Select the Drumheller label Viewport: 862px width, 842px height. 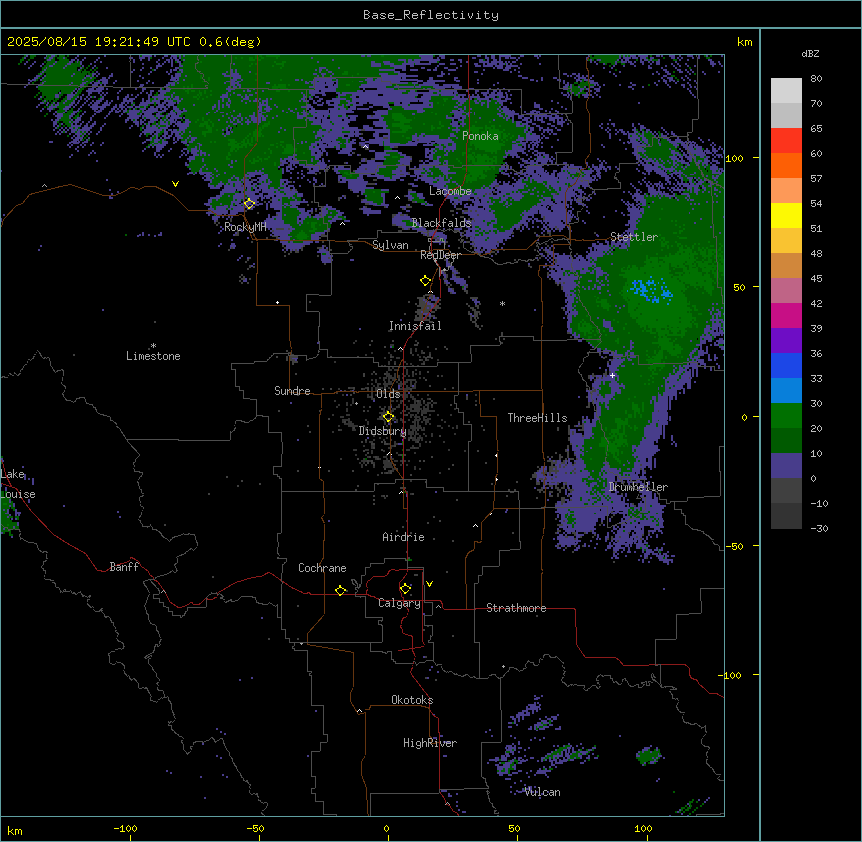tap(638, 487)
